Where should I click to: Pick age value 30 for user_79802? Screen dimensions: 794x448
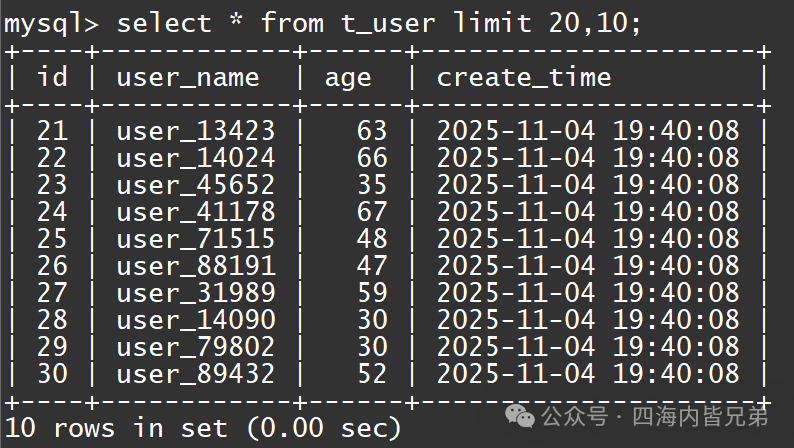[372, 347]
